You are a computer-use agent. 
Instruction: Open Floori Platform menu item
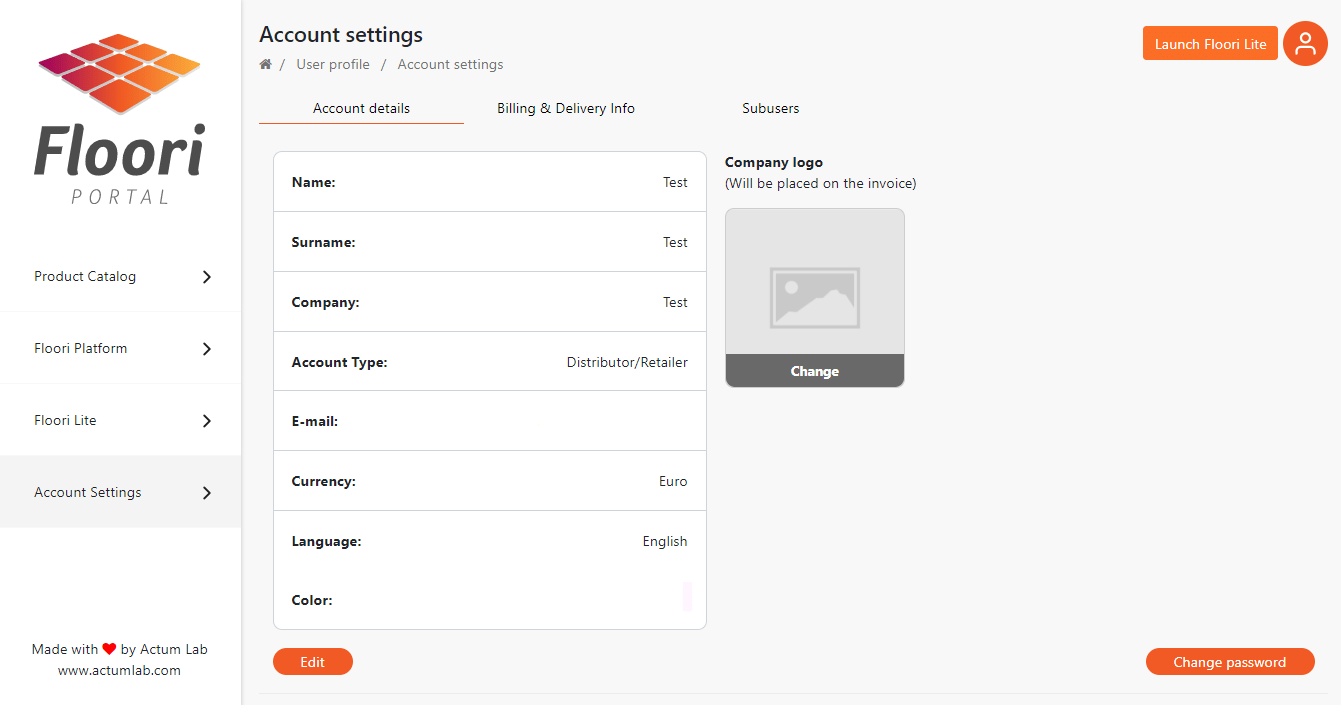120,348
